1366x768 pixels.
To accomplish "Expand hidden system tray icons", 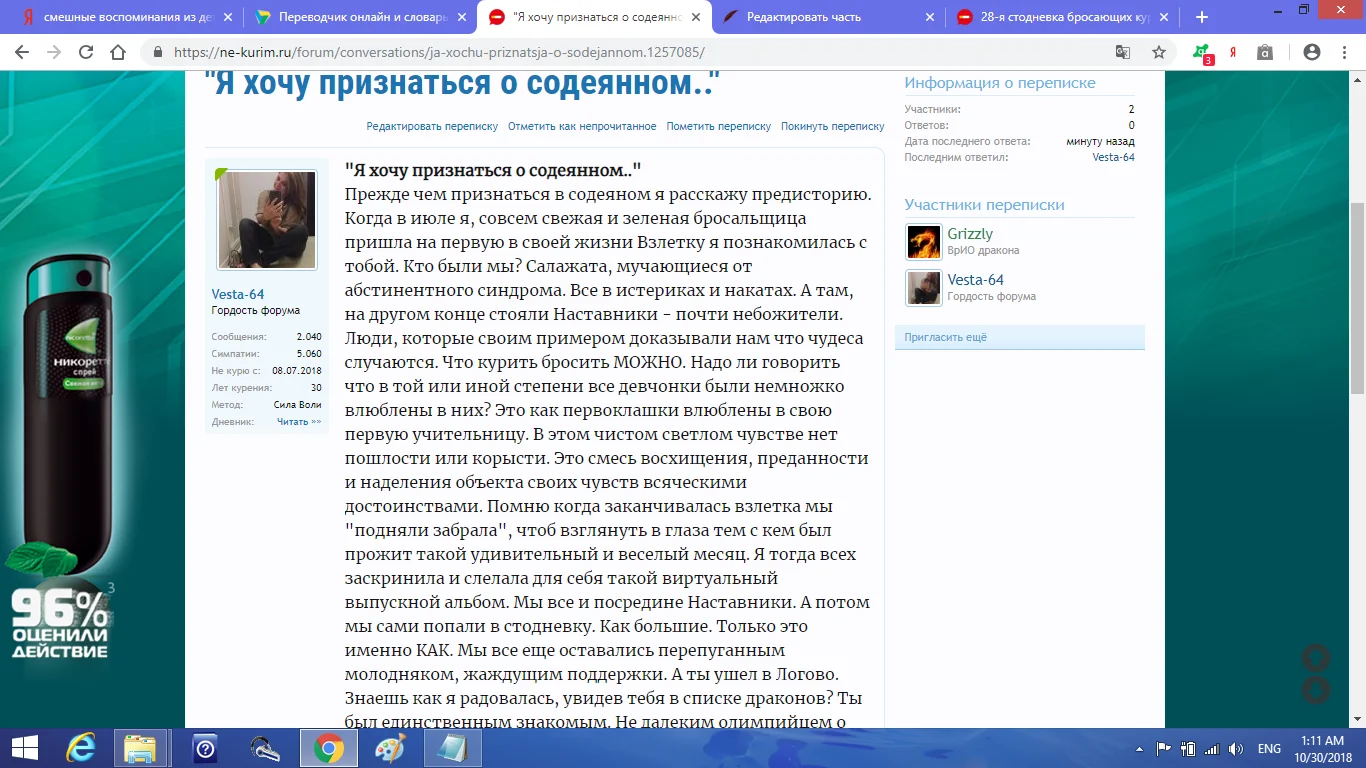I will pos(1140,747).
